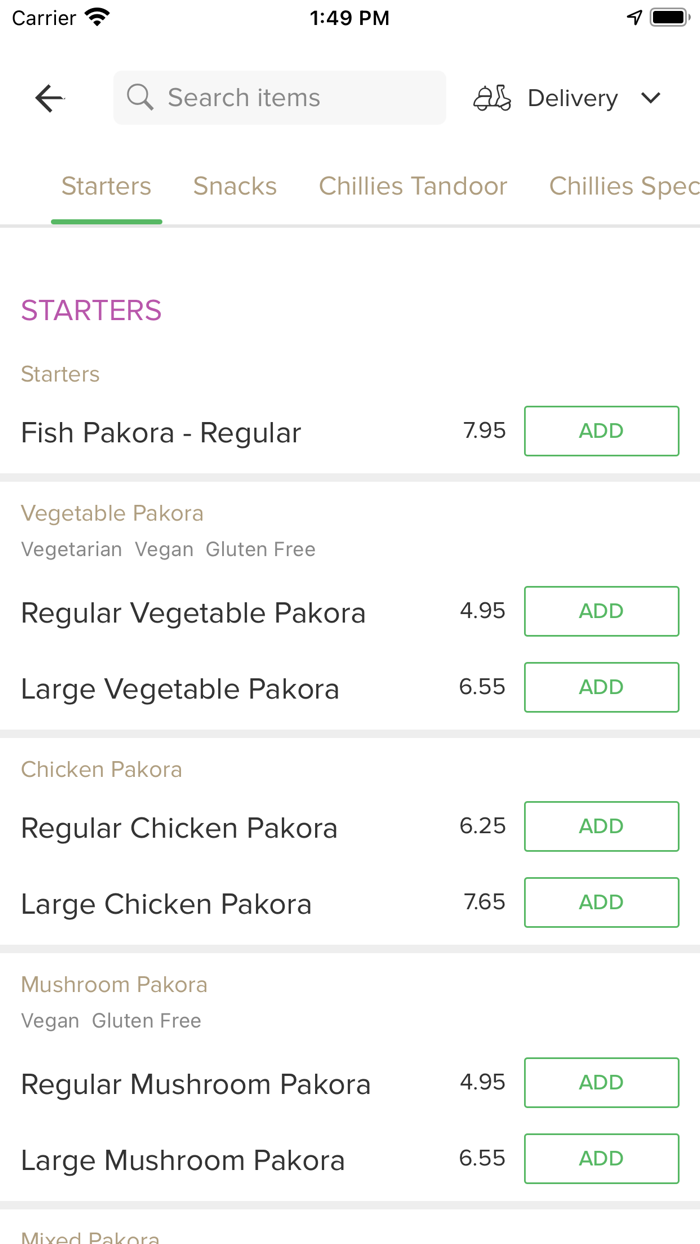Expand the Delivery dropdown chevron

coord(651,98)
